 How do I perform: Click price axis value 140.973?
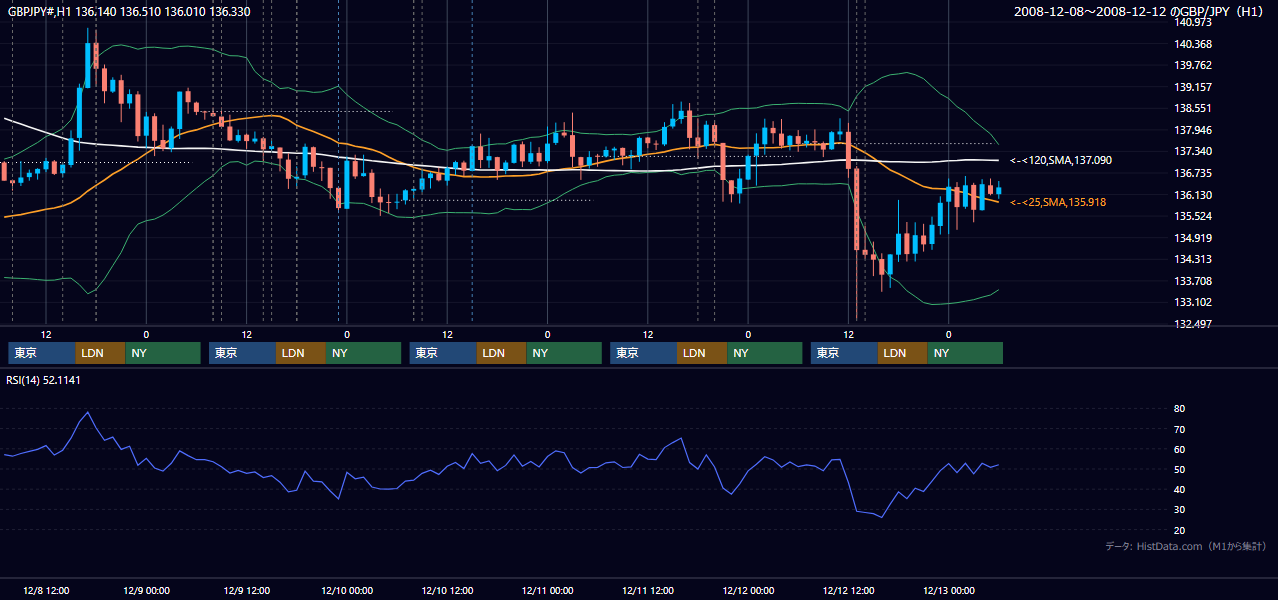[x=1194, y=22]
